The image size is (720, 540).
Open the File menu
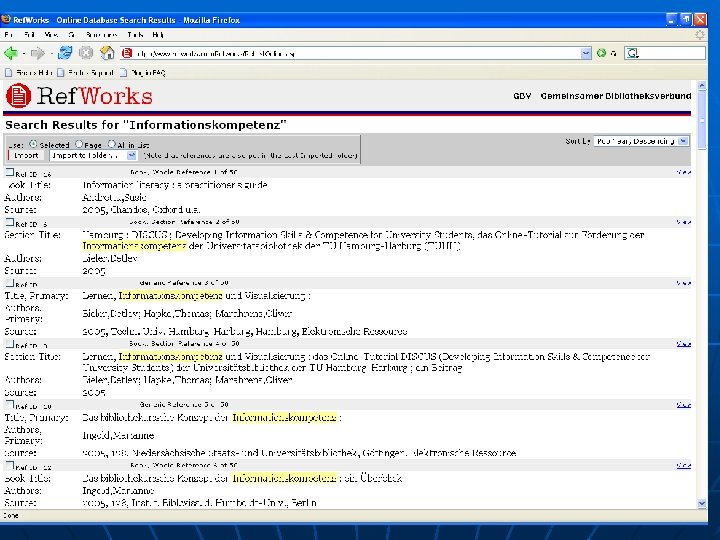pos(9,34)
